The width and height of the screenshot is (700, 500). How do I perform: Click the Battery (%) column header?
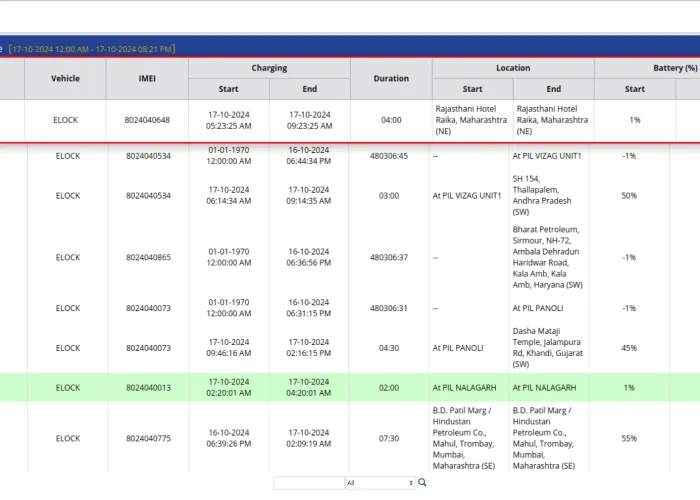click(x=675, y=68)
